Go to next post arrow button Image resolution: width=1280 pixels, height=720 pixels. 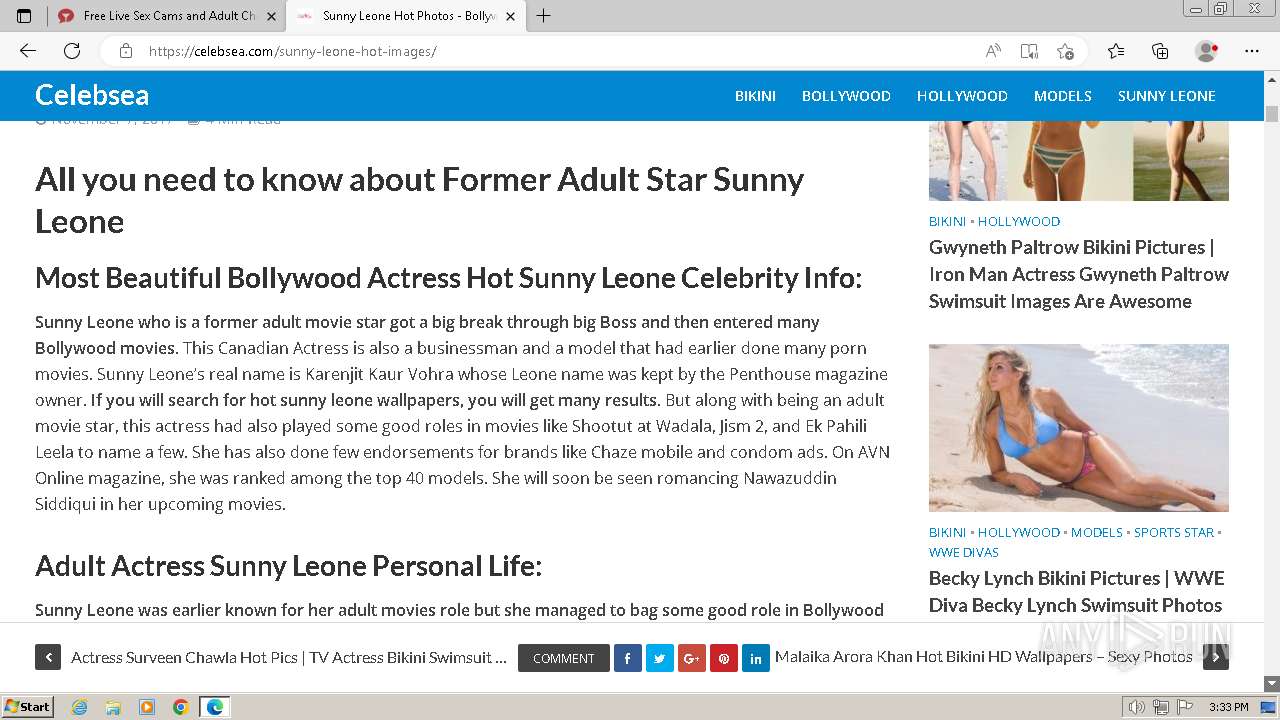click(x=1216, y=657)
